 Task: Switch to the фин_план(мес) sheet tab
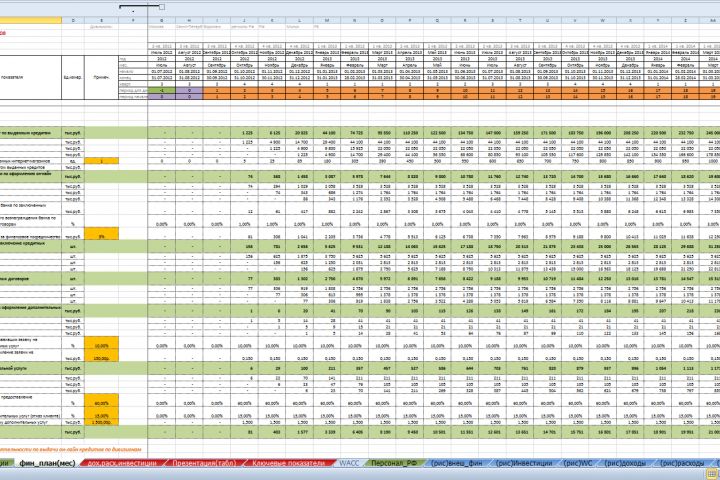pyautogui.click(x=47, y=463)
